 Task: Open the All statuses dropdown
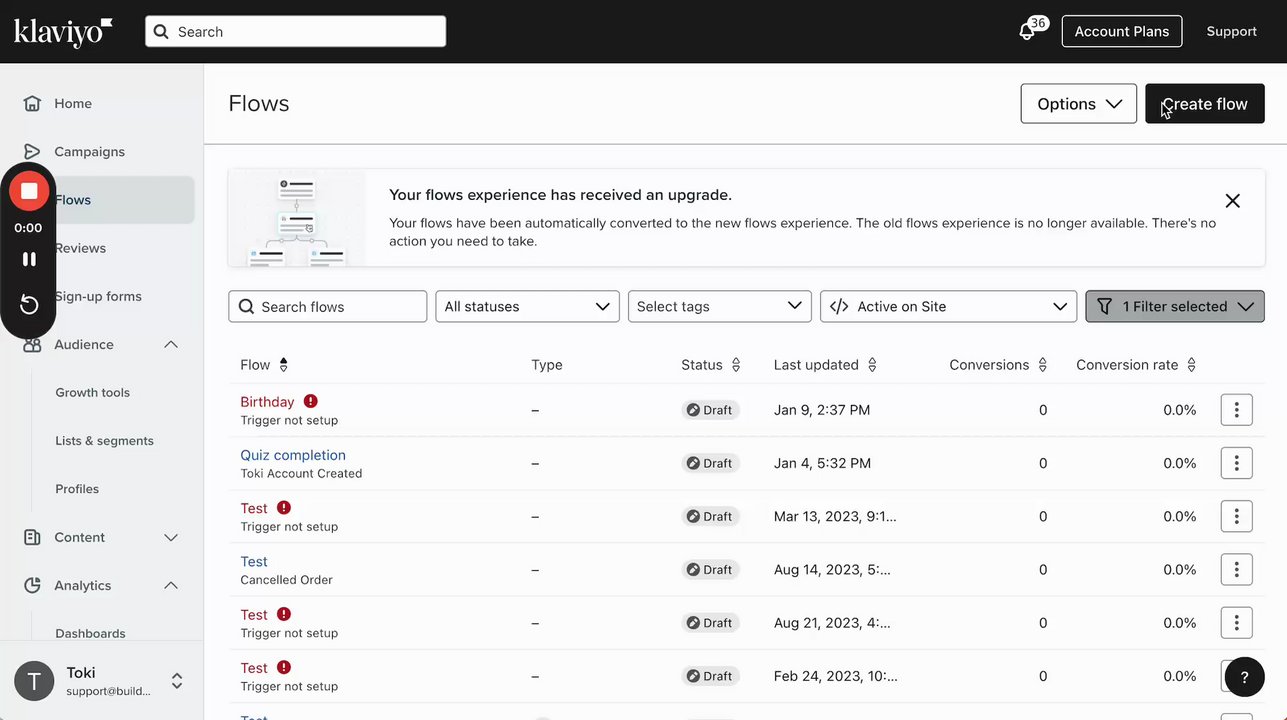pos(527,307)
